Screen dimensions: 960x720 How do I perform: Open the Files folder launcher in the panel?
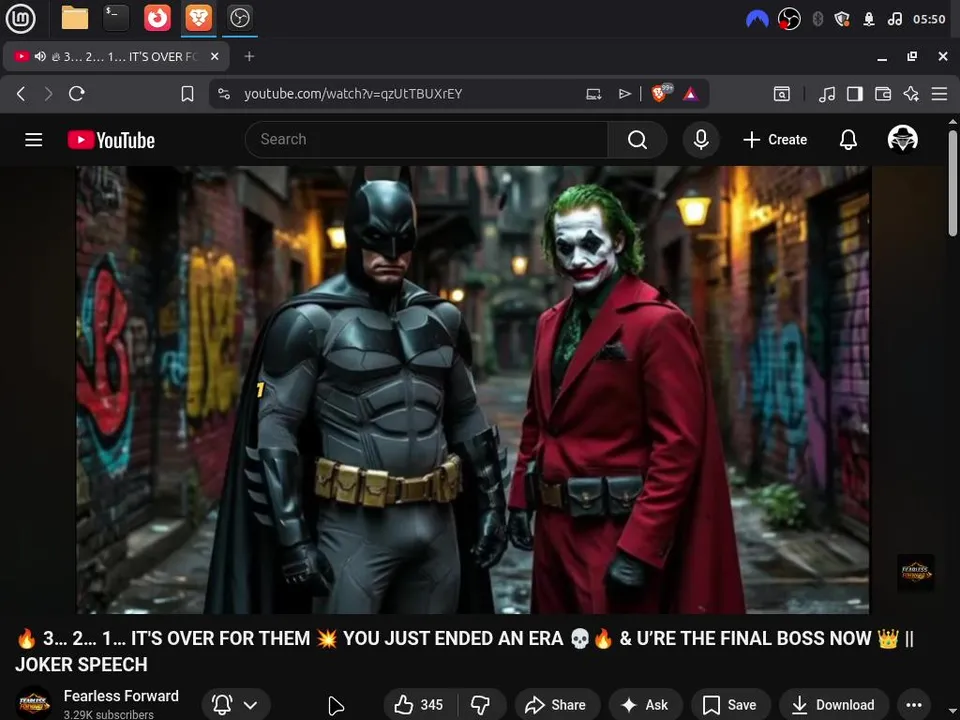[x=75, y=18]
